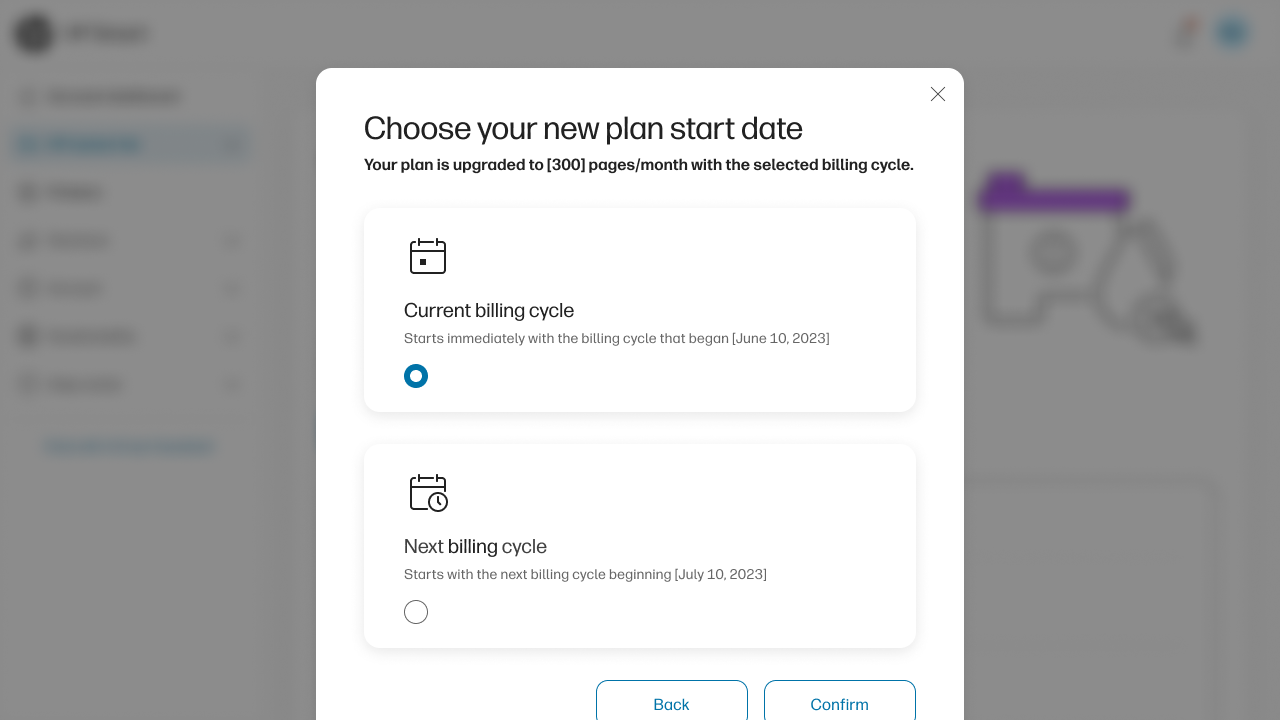
Task: Confirm the selected plan start date
Action: click(x=840, y=702)
